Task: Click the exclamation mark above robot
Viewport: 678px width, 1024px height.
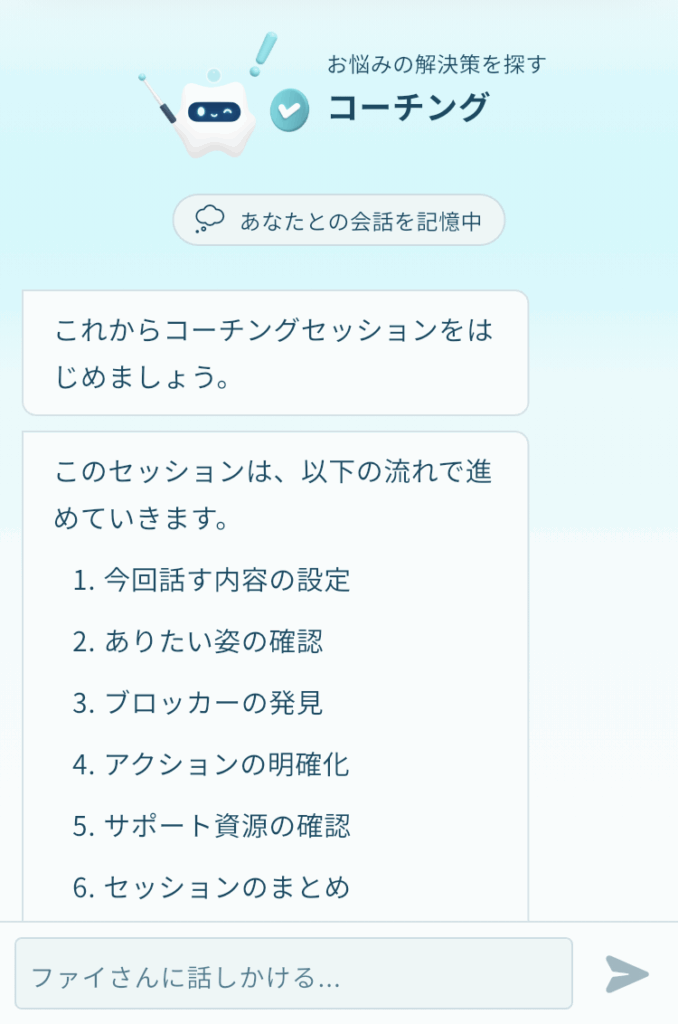Action: click(x=264, y=54)
